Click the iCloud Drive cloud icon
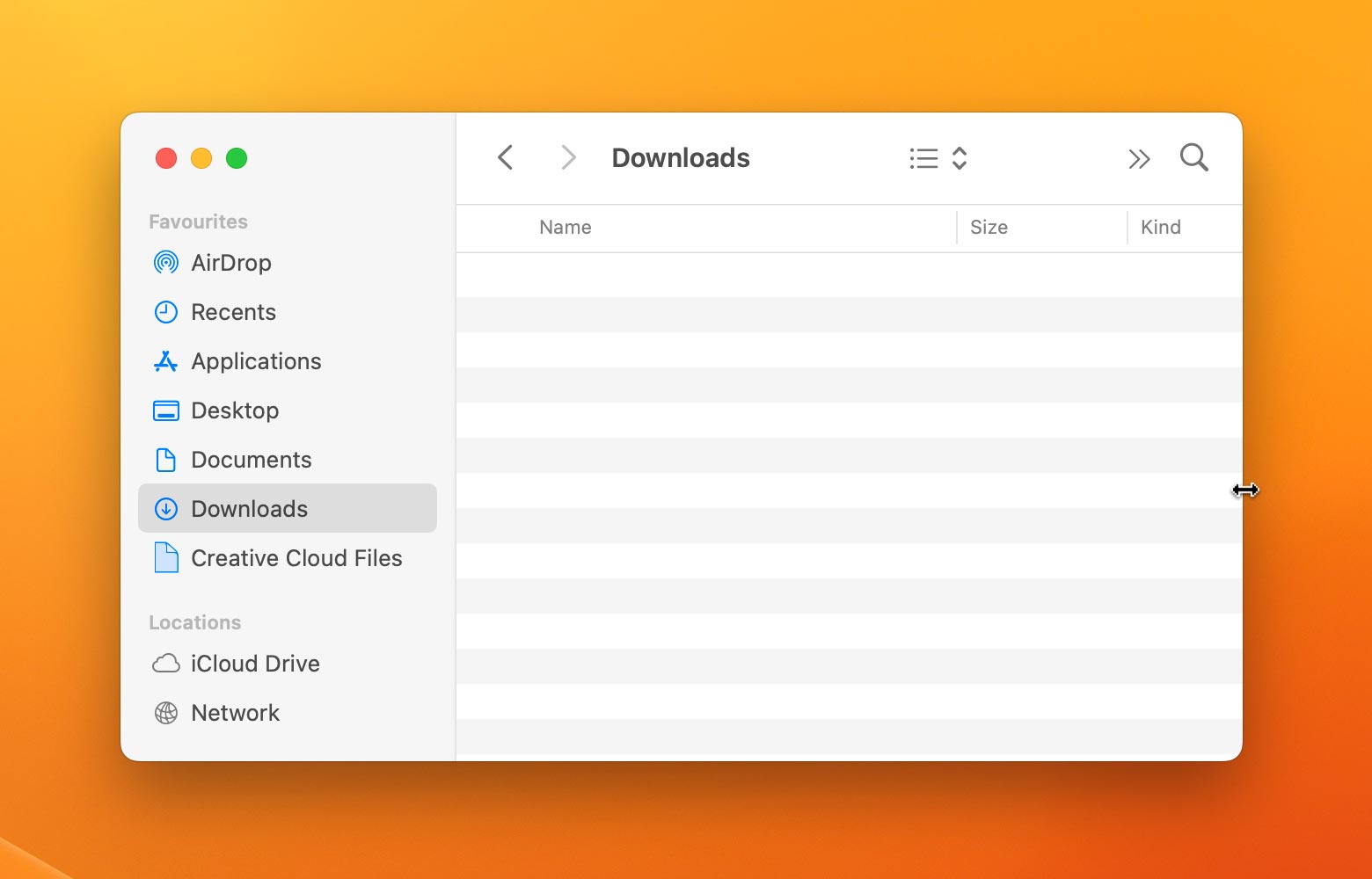The height and width of the screenshot is (879, 1372). point(166,664)
